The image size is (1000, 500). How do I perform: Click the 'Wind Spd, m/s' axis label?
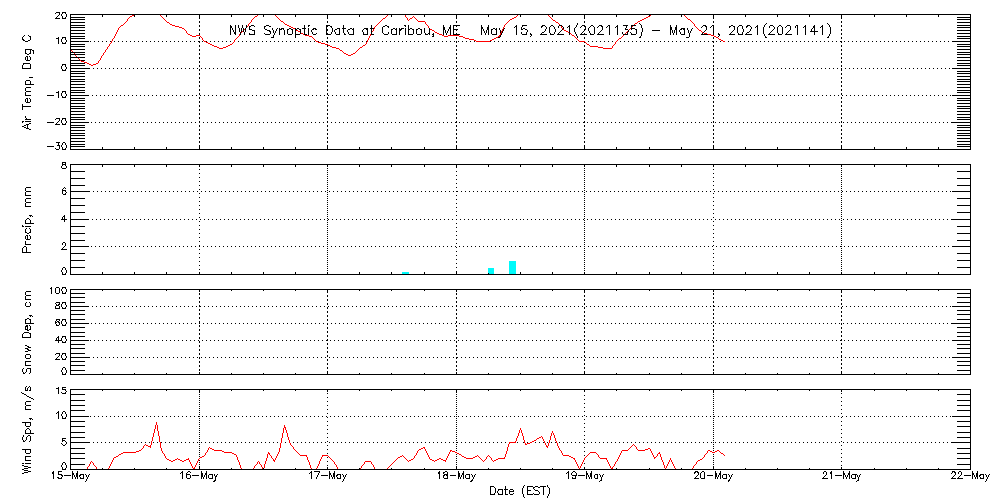tap(28, 428)
